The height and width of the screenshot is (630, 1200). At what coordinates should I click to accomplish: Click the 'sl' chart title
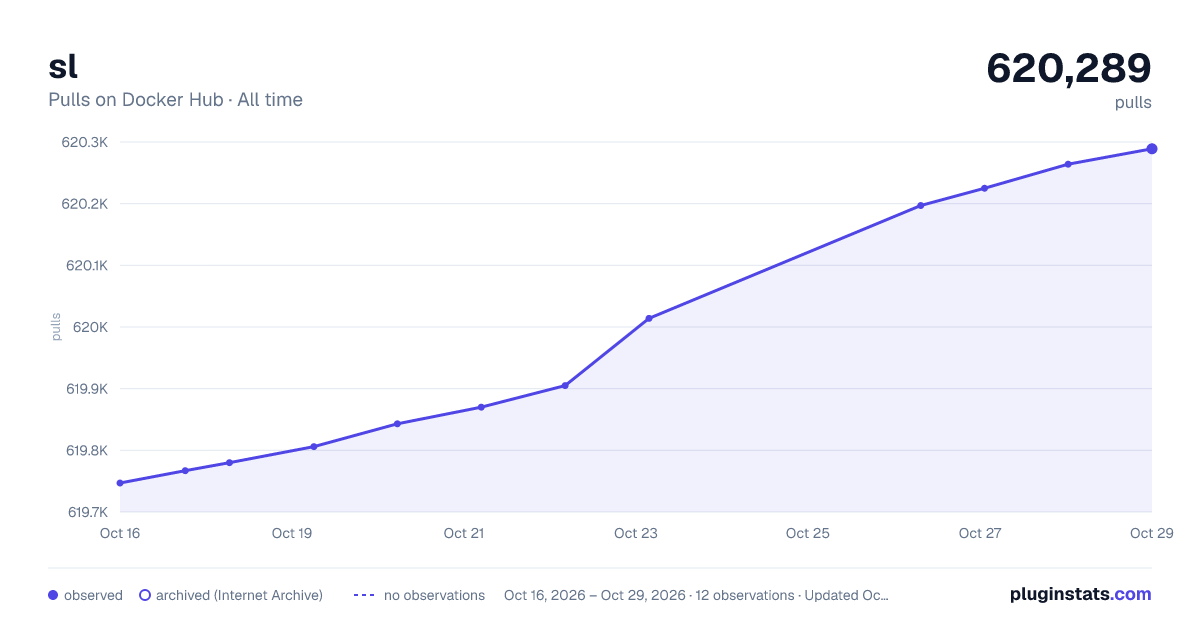tap(63, 66)
